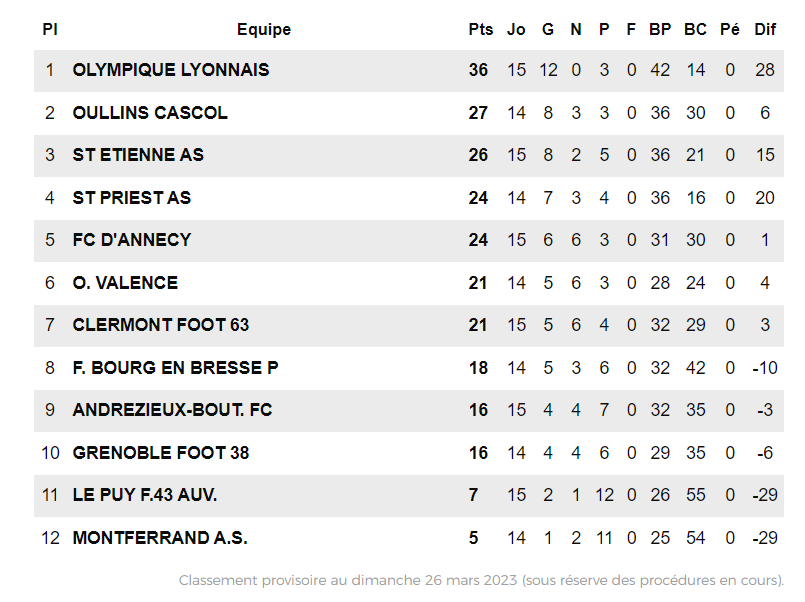The image size is (805, 602).
Task: Select the BP column header
Action: coord(660,29)
